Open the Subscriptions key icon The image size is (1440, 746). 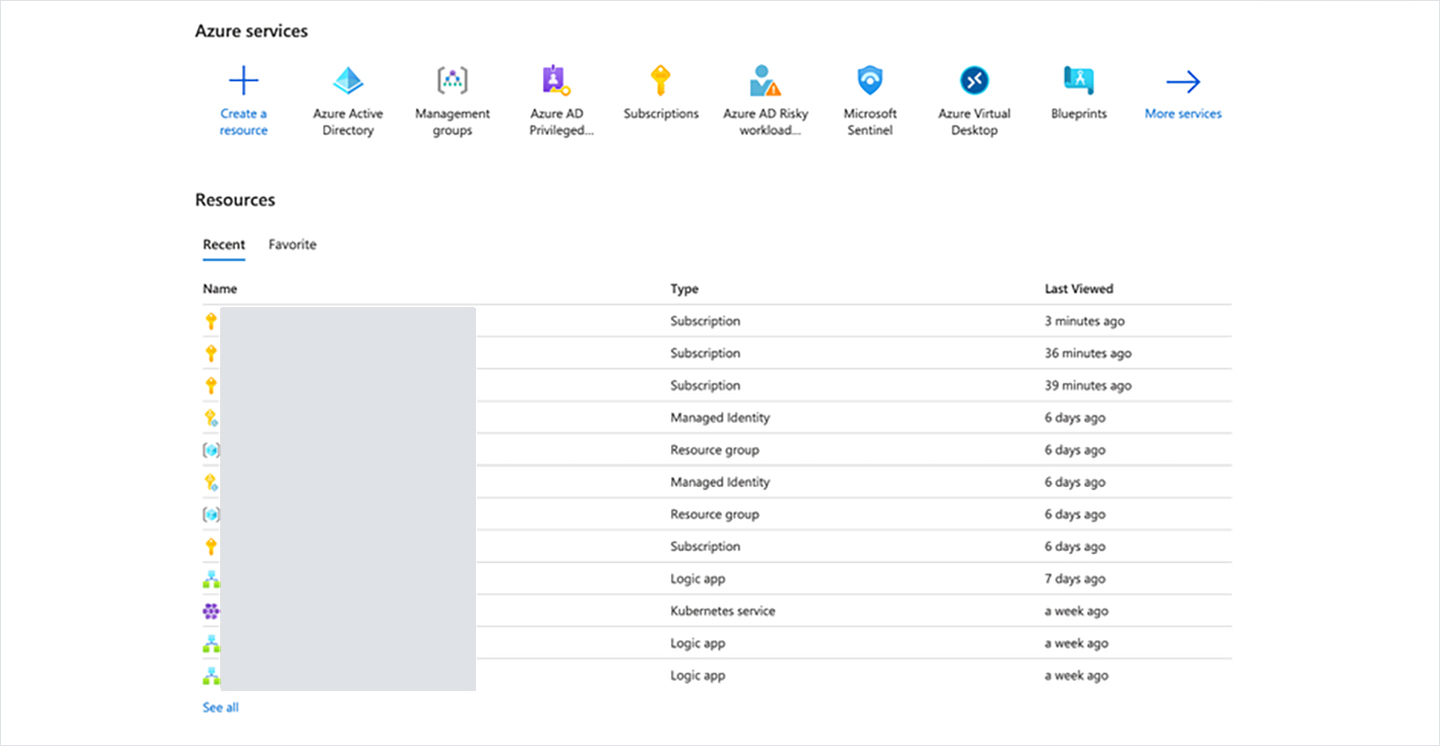(x=660, y=80)
